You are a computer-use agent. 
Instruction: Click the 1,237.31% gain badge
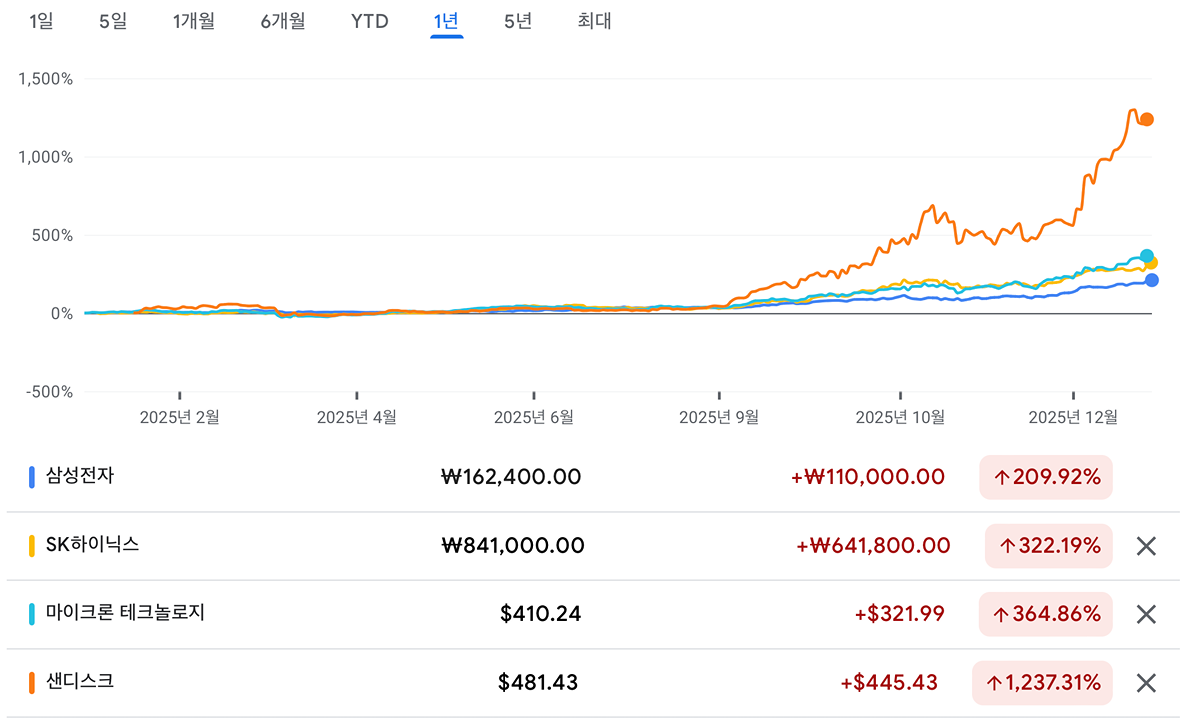click(1042, 683)
